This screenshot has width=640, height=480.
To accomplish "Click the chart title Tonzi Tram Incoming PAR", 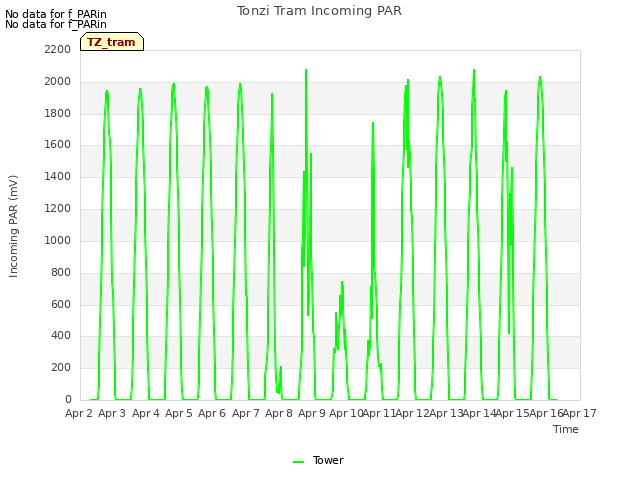I will 319,11.
